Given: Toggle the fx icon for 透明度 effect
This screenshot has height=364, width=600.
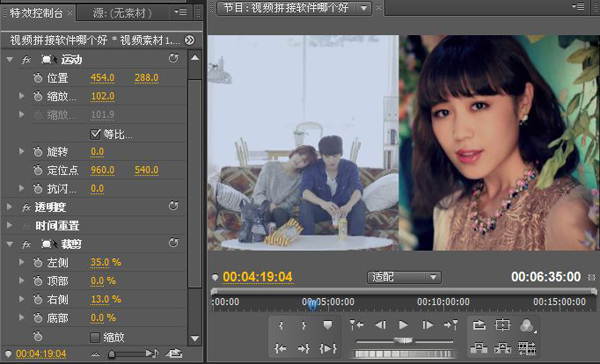Looking at the screenshot, I should tap(26, 207).
